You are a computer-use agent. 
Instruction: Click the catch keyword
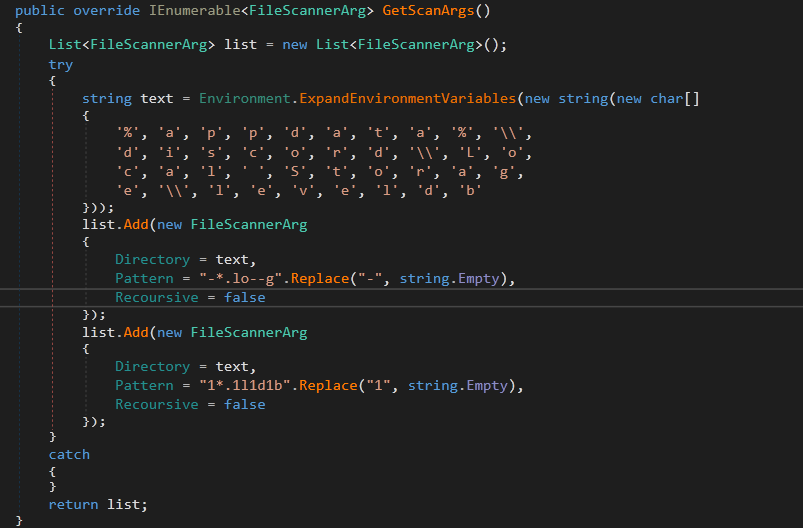pos(69,454)
